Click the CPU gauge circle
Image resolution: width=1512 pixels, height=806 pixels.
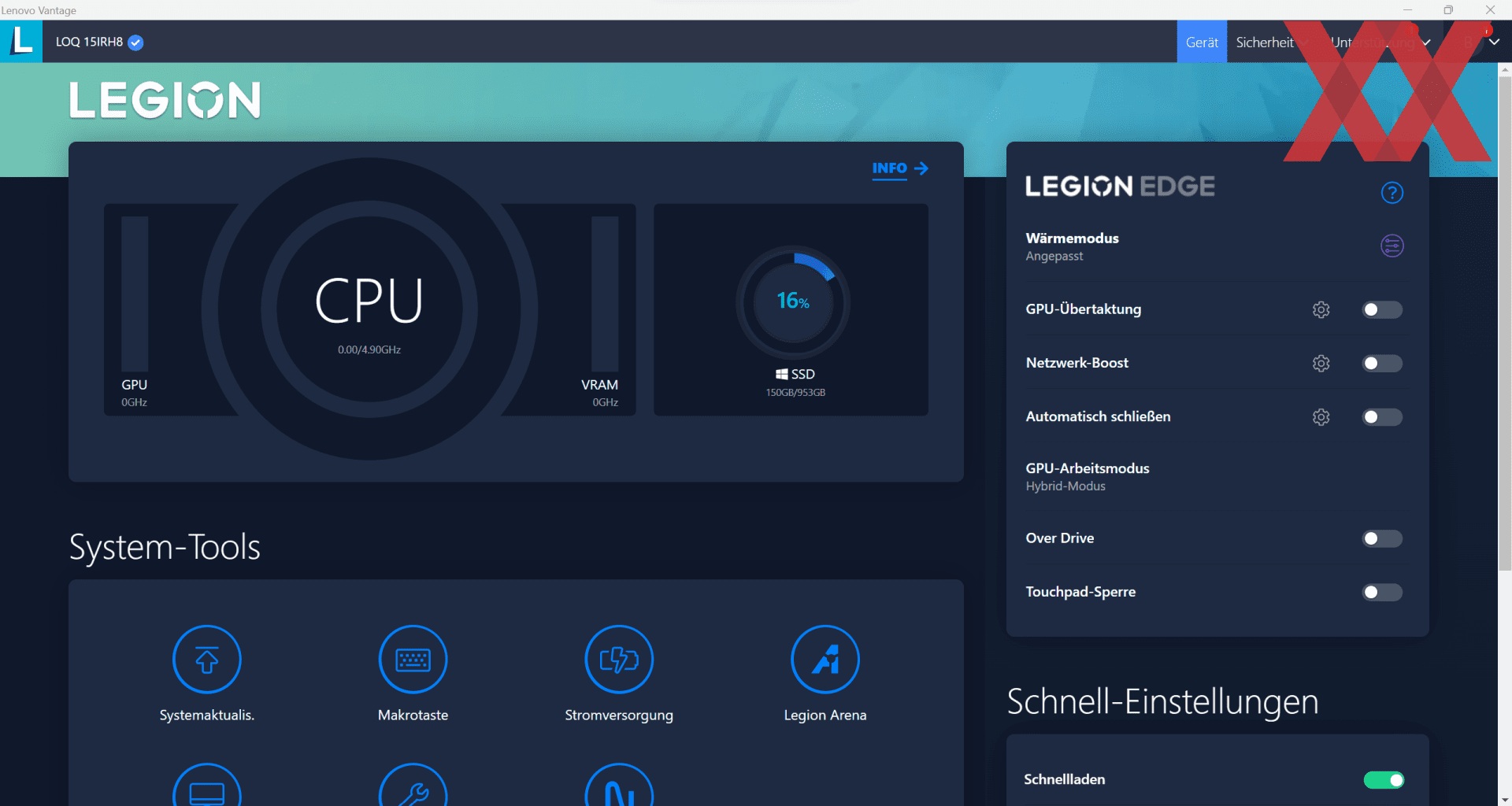point(369,309)
